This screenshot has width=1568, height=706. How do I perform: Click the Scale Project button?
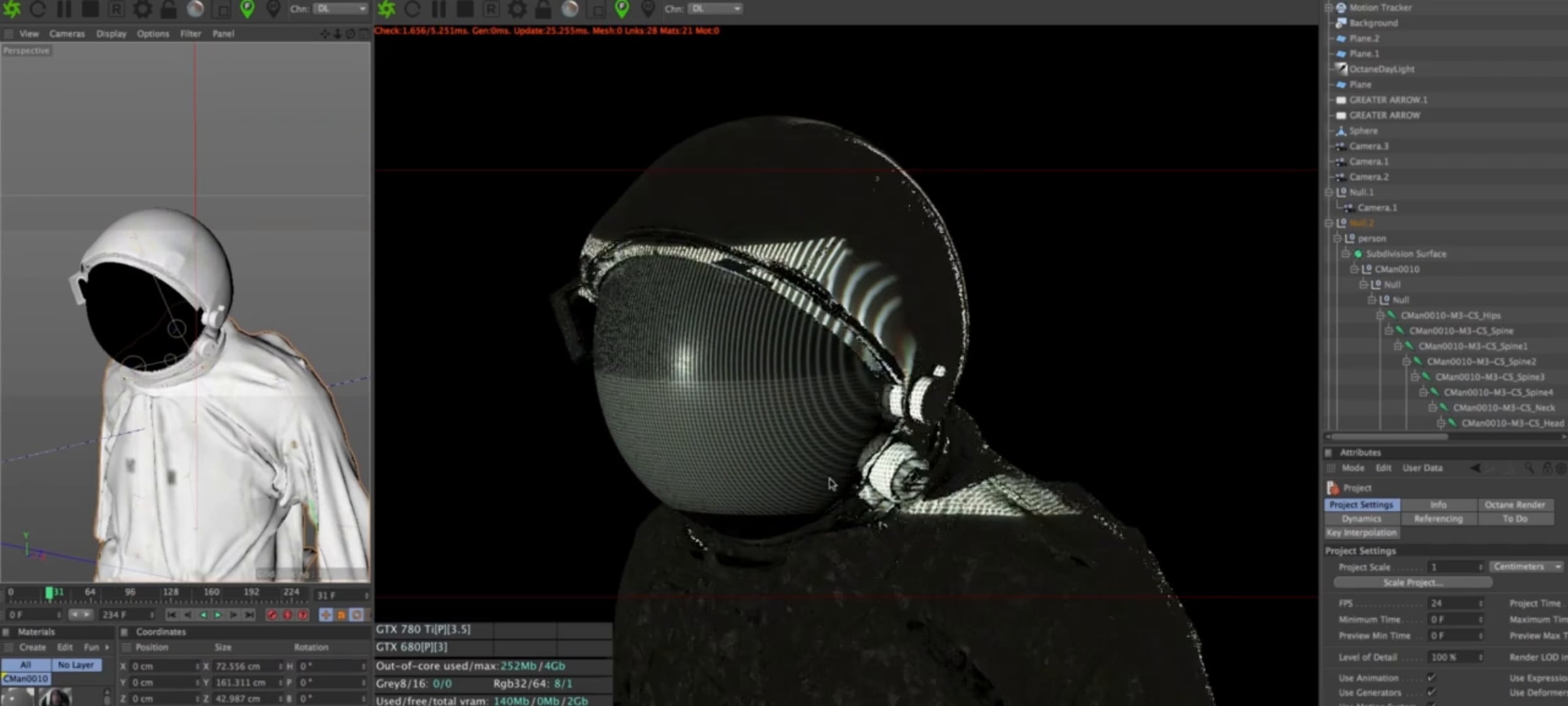pyautogui.click(x=1413, y=582)
